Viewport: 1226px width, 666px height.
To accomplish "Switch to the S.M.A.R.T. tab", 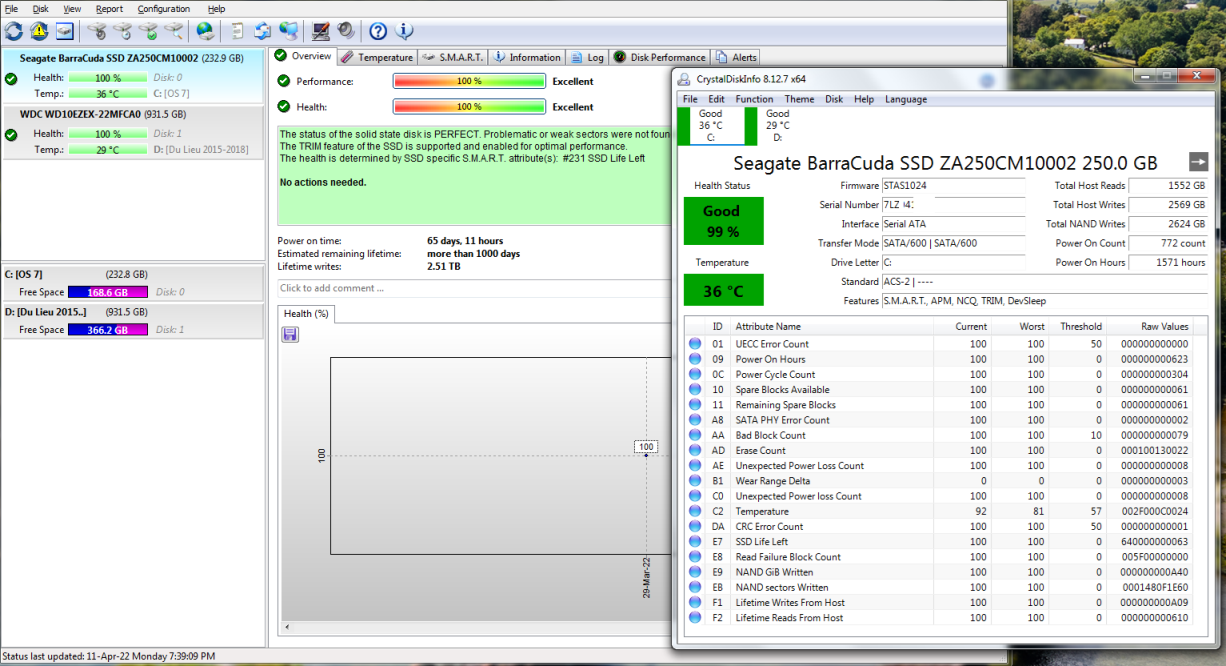I will click(x=453, y=57).
